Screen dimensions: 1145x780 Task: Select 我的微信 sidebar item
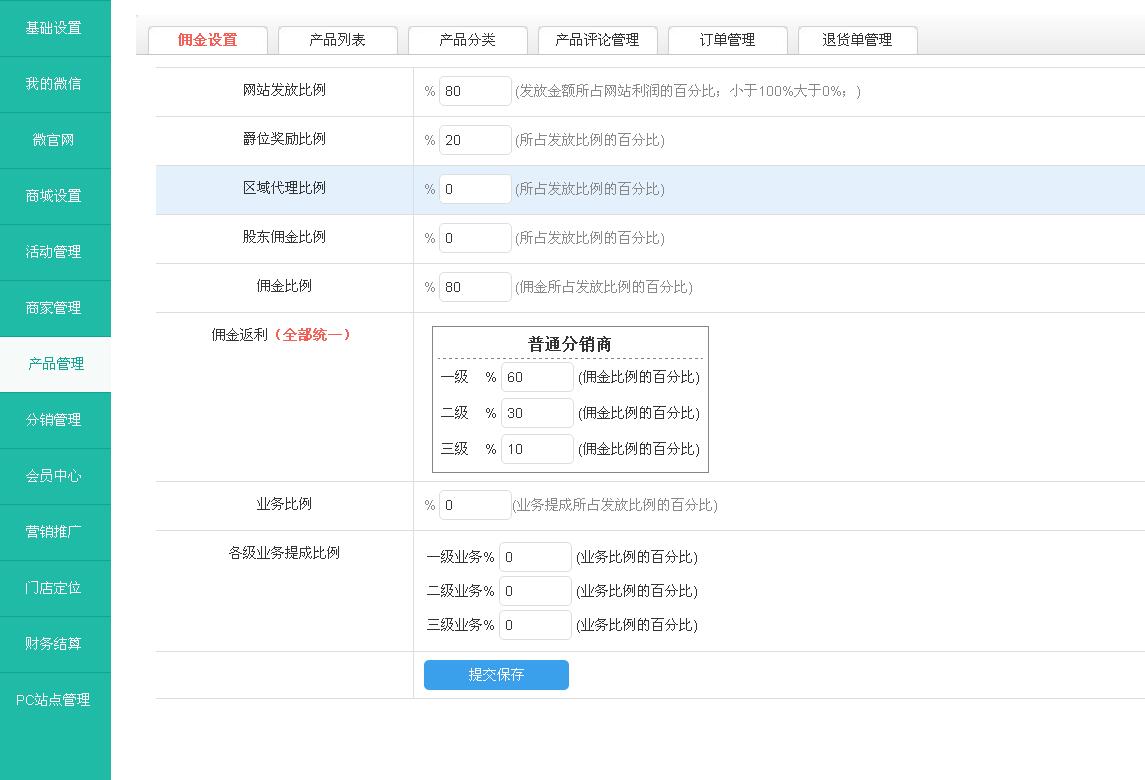(x=54, y=84)
